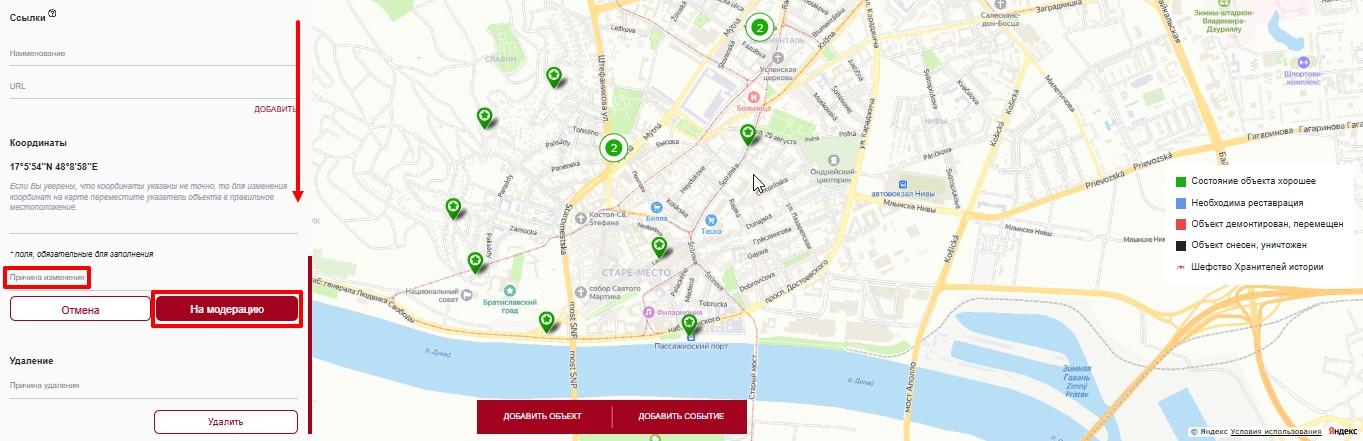Select the green star marker at Passenger port
Image resolution: width=1363 pixels, height=441 pixels.
(688, 325)
